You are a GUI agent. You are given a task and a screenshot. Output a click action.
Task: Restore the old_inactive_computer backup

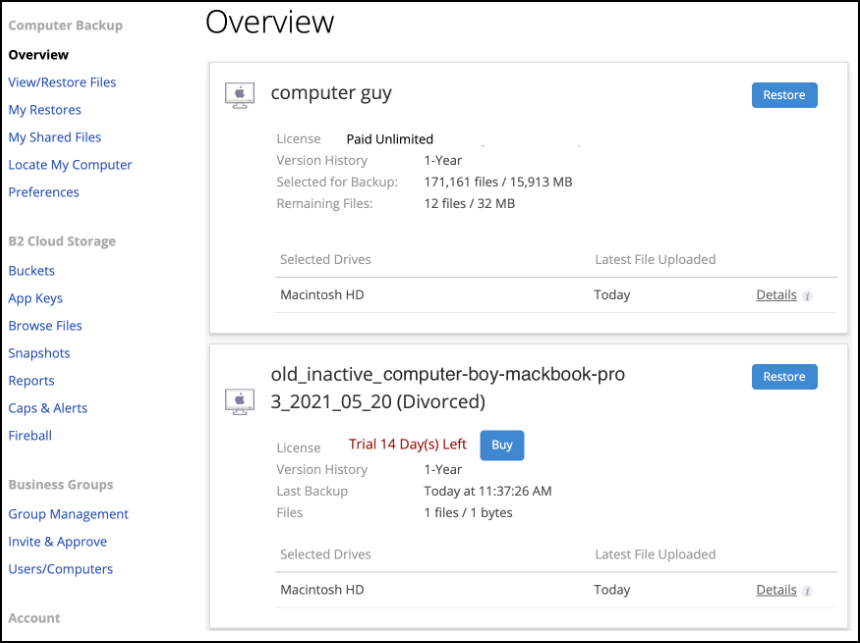(784, 377)
